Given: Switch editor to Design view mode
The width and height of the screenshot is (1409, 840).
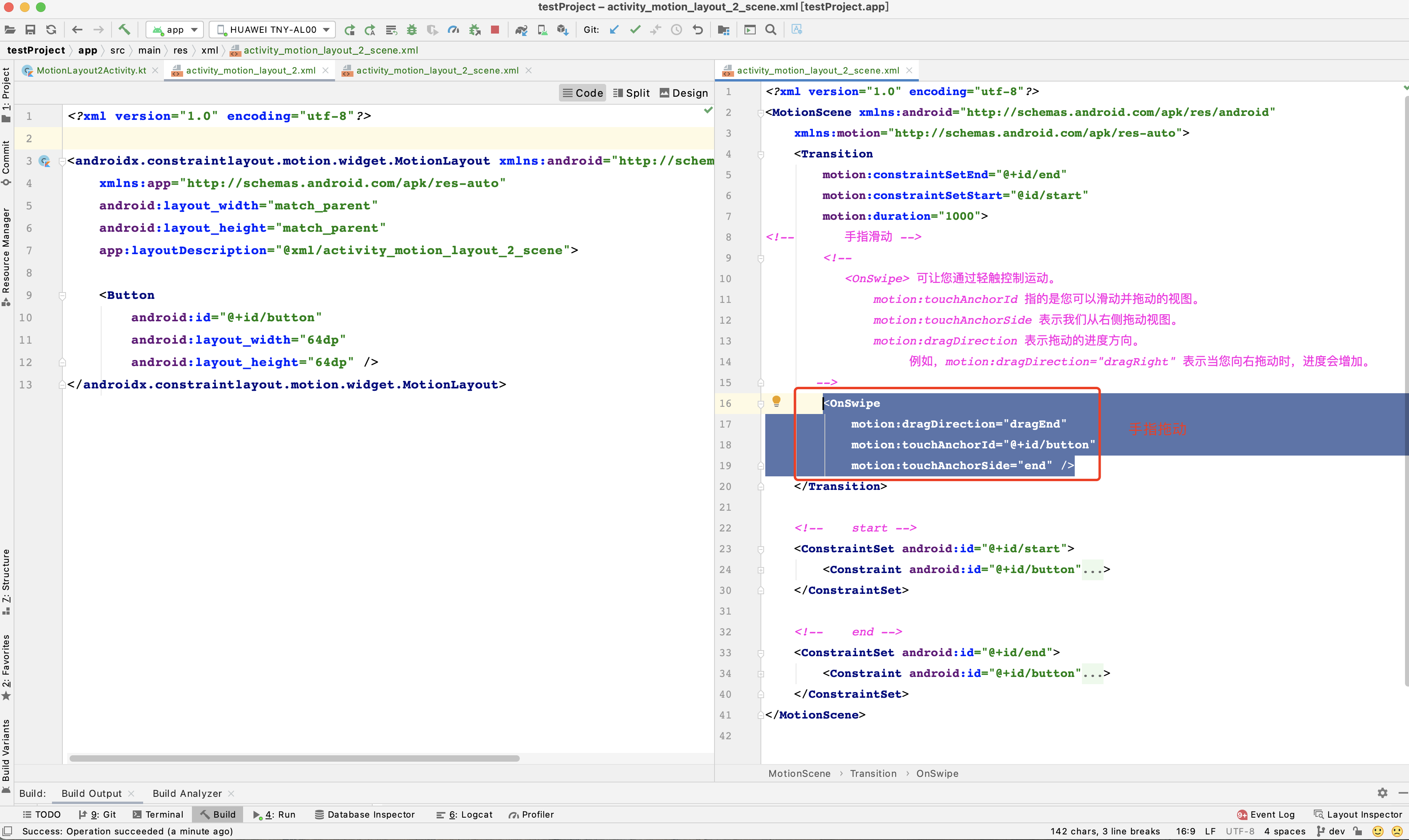Looking at the screenshot, I should coord(684,93).
